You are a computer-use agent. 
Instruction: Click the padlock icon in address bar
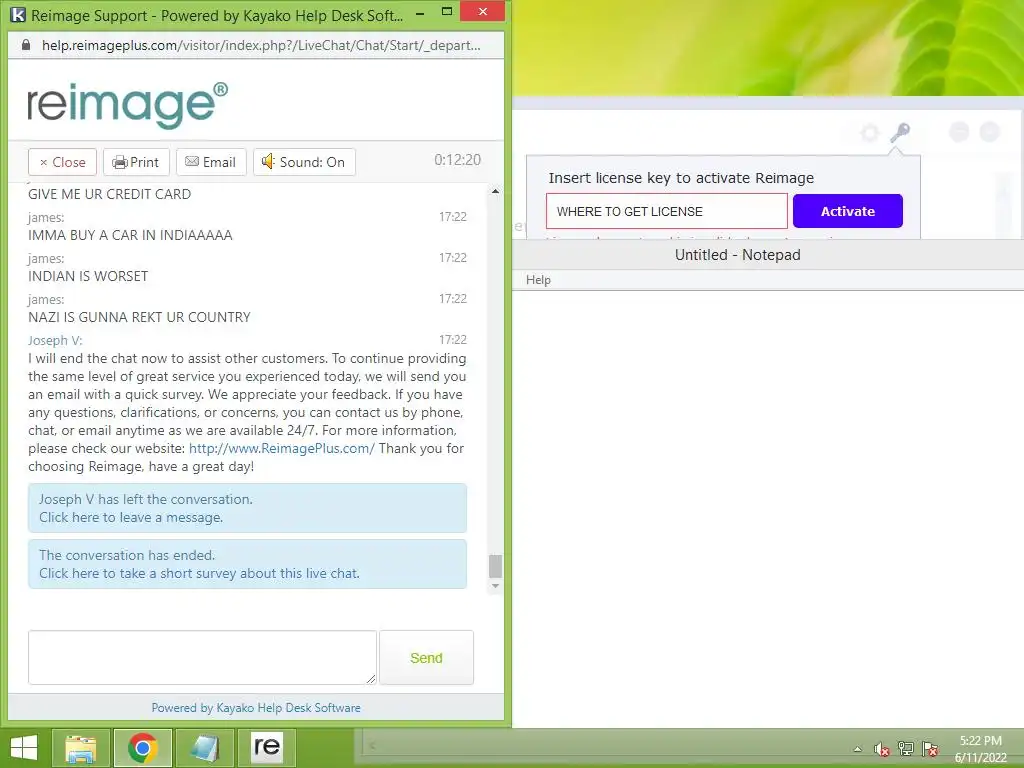point(26,45)
